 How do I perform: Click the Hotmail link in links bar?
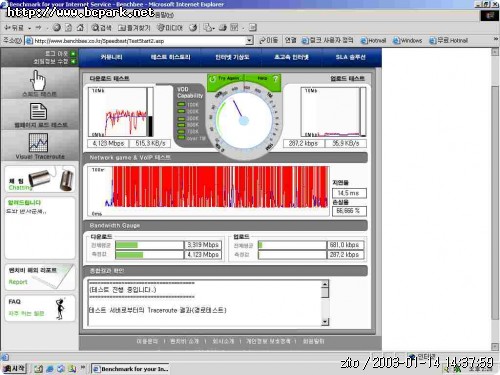[373, 41]
